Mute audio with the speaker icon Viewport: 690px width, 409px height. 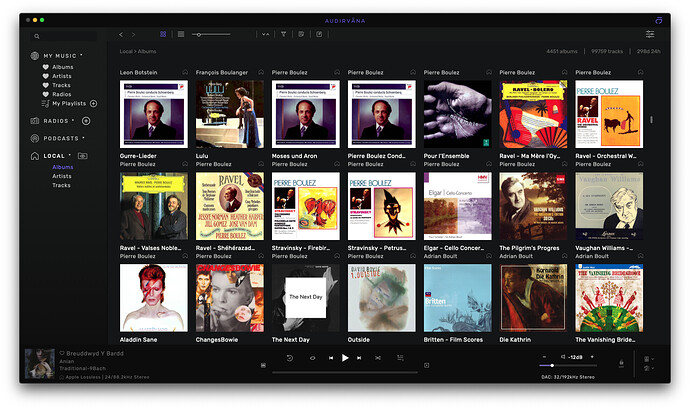tap(563, 357)
